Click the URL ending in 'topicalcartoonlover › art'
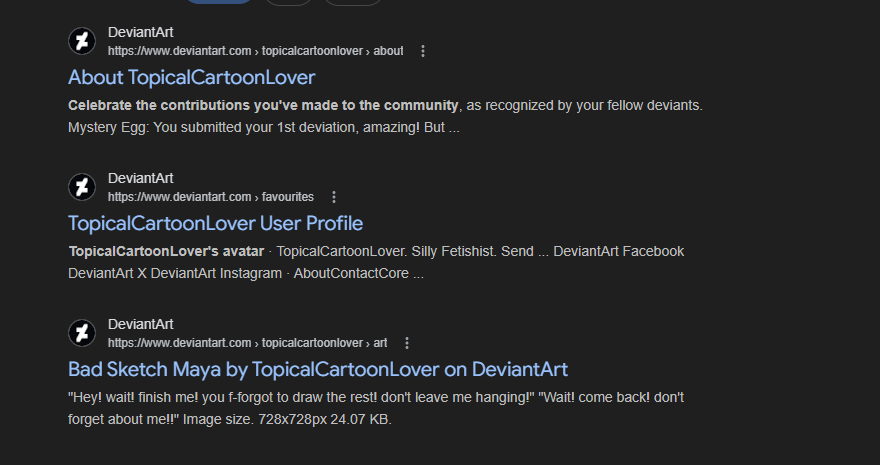 [247, 343]
